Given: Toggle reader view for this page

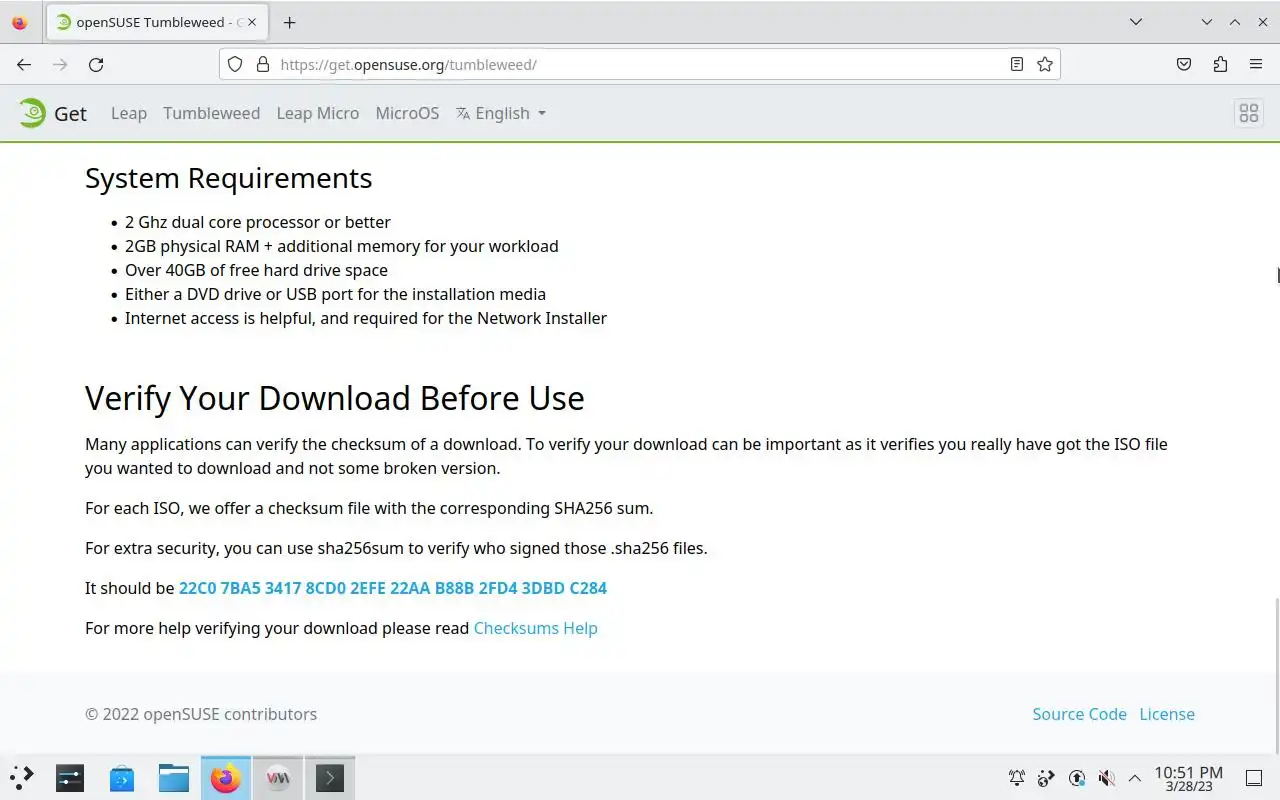Looking at the screenshot, I should 1017,64.
